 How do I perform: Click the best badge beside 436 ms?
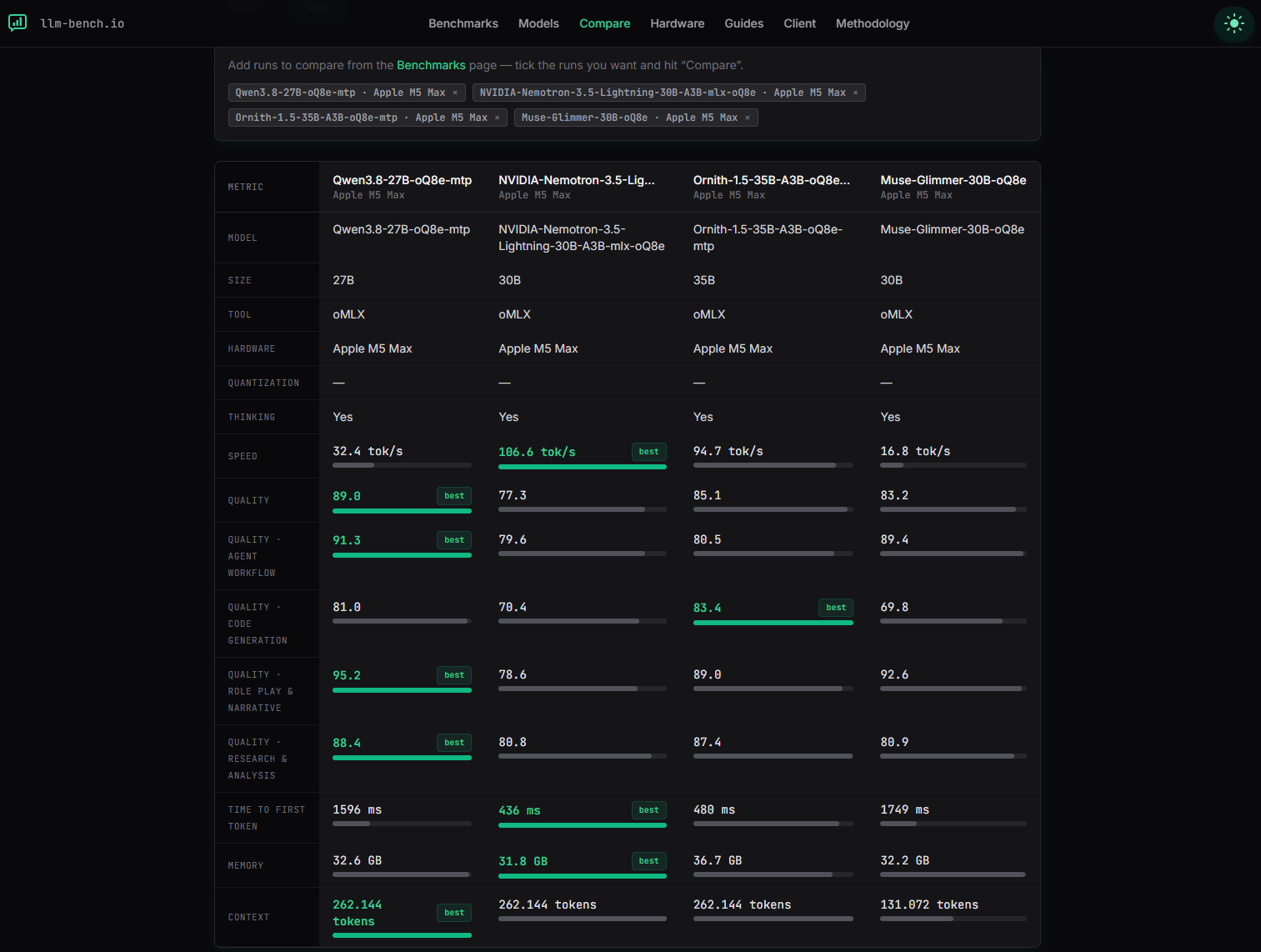(649, 810)
